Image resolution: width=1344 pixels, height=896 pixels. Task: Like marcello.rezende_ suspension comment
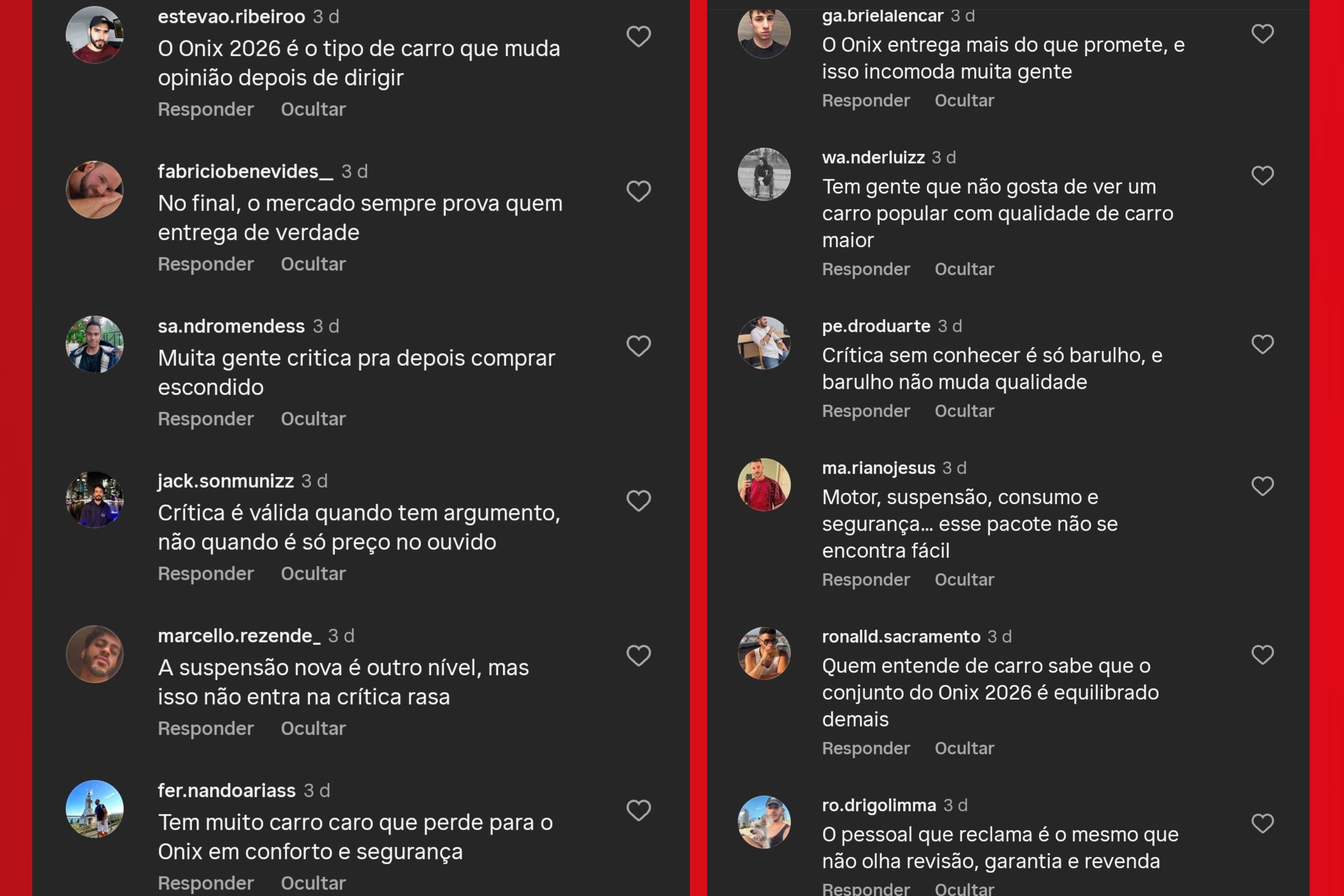(638, 655)
